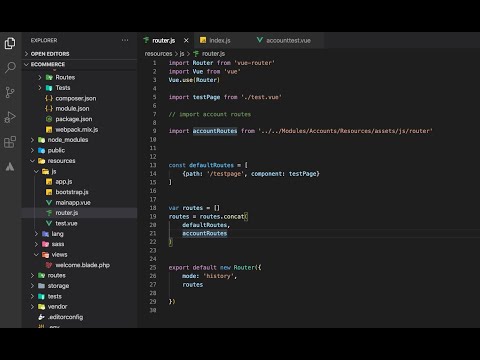
Task: Open the Explorer view in activity bar
Action: pos(10,43)
